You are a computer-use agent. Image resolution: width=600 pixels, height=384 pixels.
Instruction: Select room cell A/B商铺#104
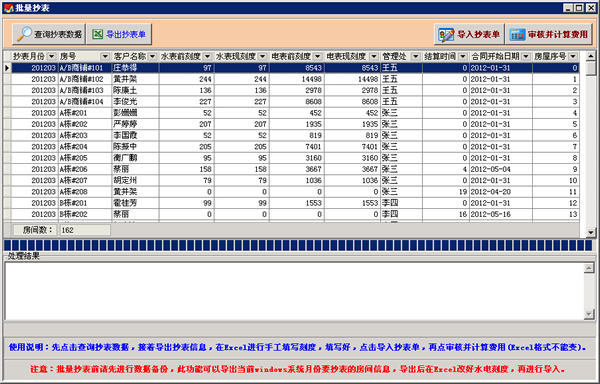tap(85, 102)
